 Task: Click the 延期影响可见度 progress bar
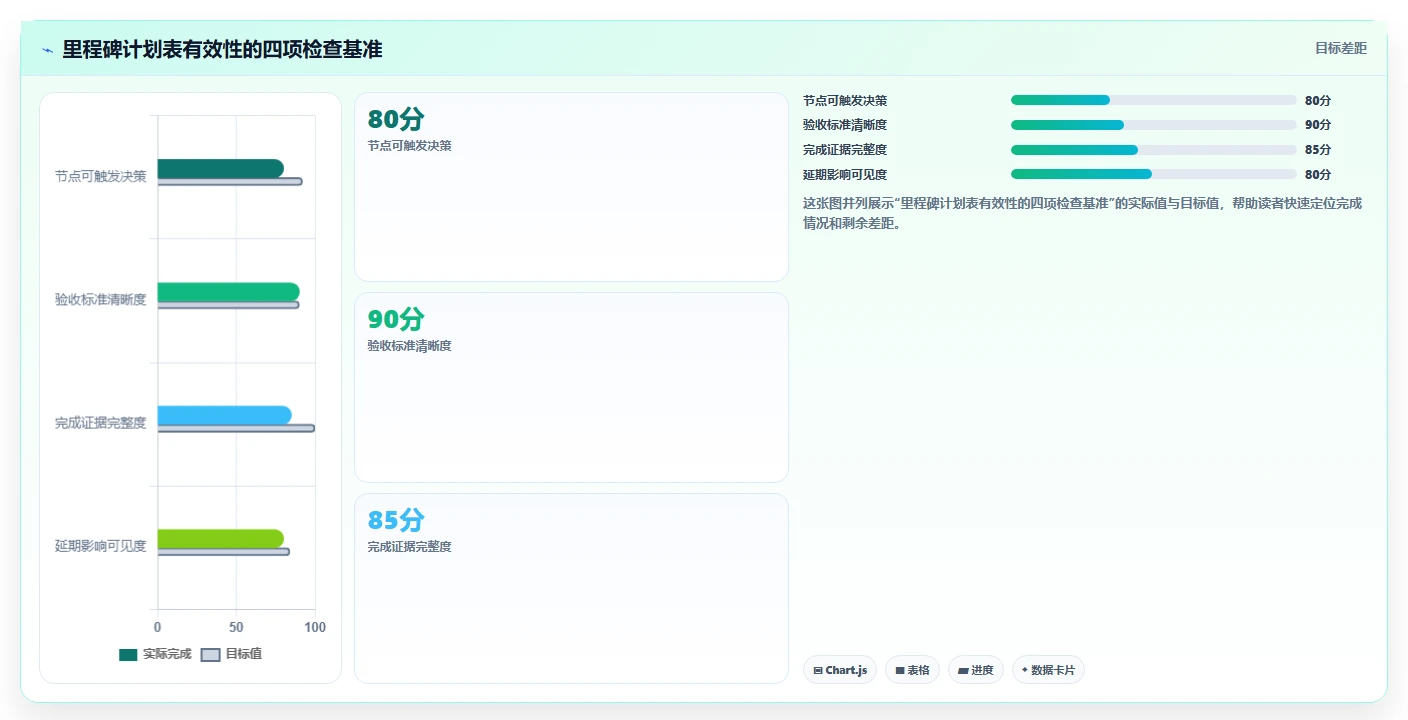(x=1153, y=174)
